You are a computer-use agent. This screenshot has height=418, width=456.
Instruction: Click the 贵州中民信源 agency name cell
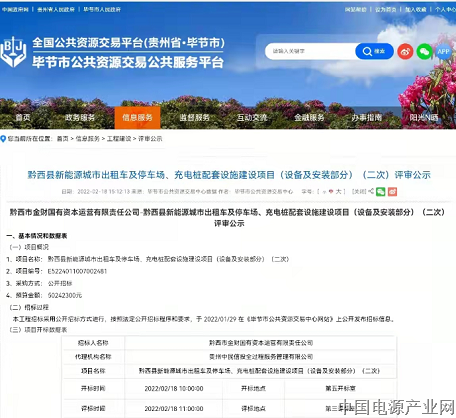coord(261,357)
